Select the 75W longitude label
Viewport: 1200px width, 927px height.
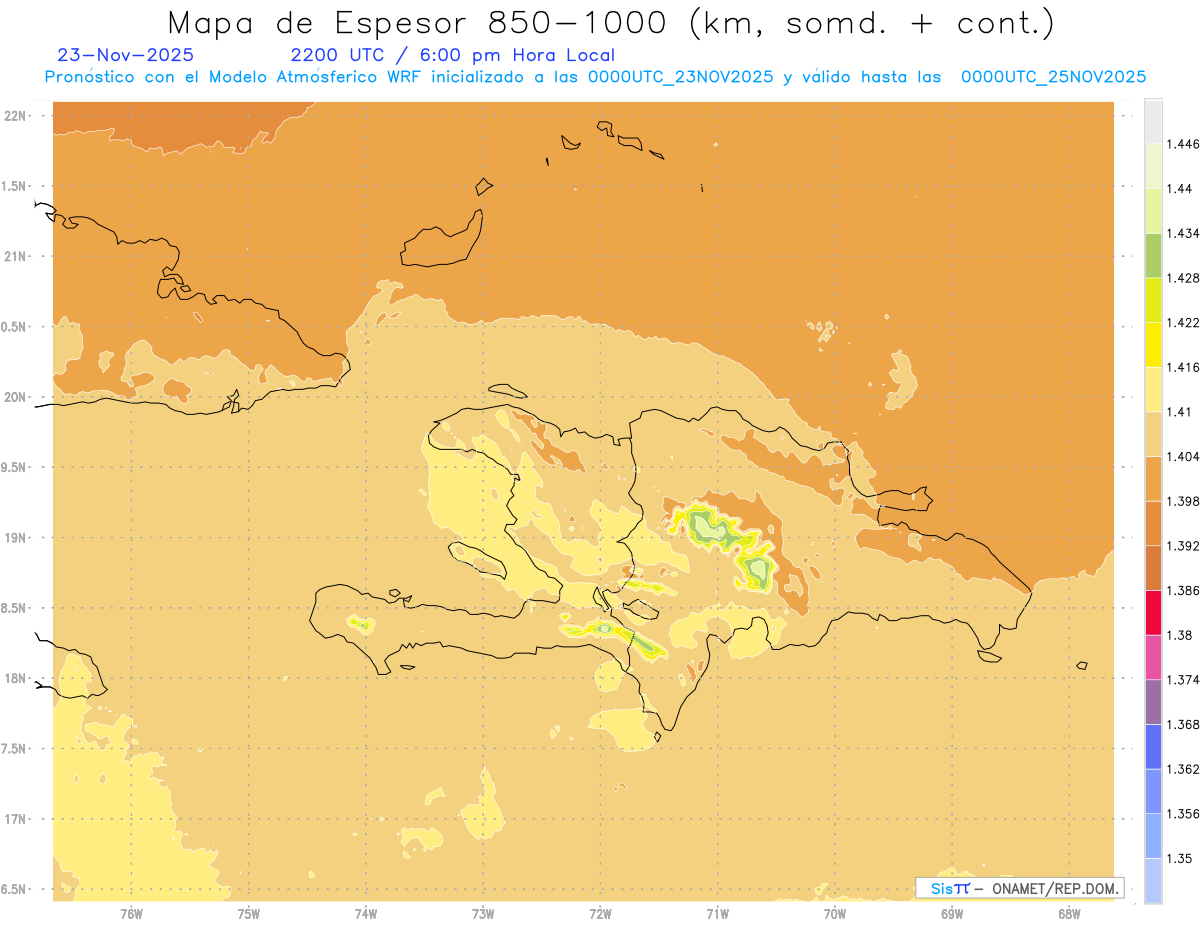[248, 914]
